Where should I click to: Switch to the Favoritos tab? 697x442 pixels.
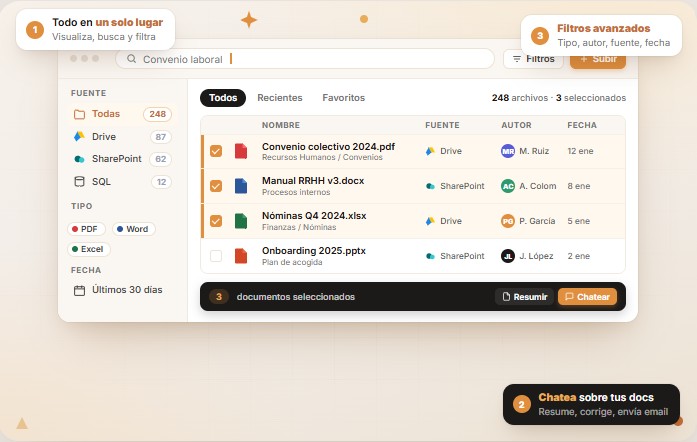(x=343, y=98)
